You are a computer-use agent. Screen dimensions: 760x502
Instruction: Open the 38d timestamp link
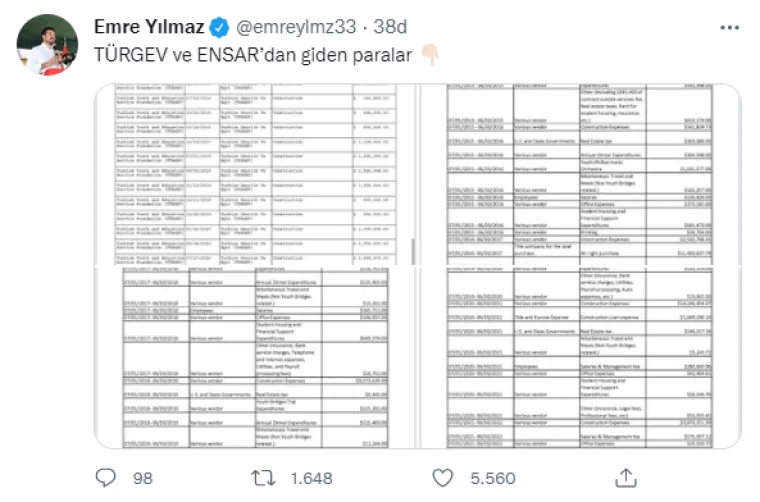(x=390, y=27)
